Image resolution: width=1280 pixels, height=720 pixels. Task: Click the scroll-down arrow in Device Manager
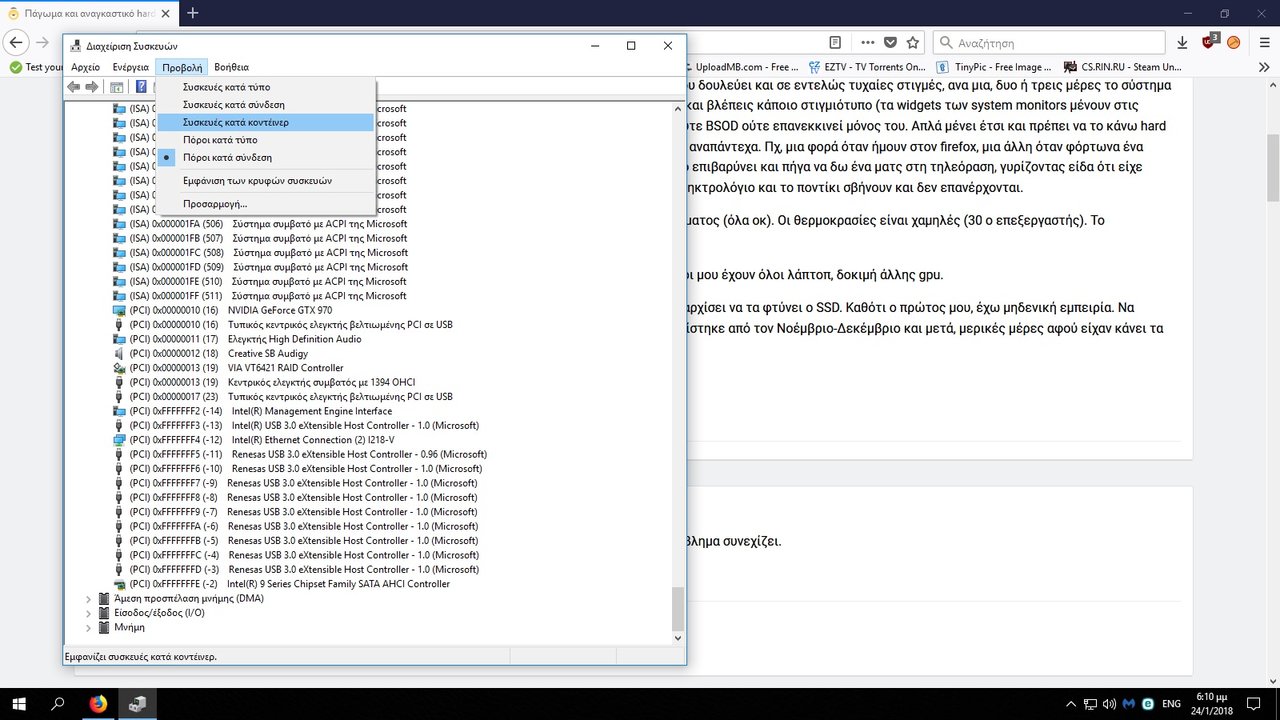(678, 638)
